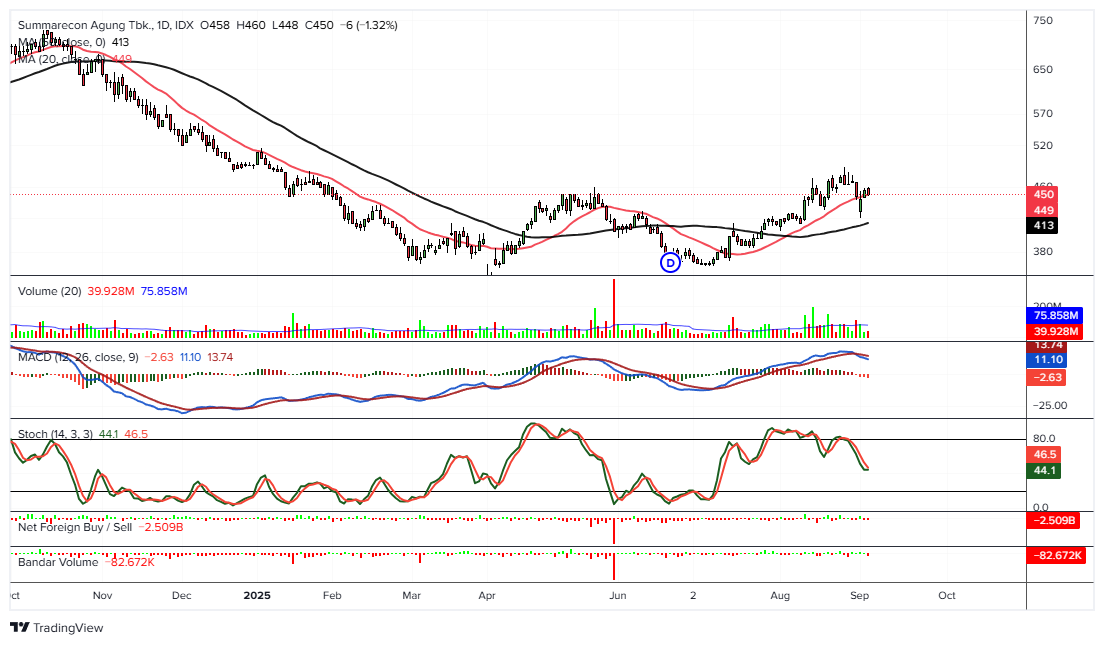
Task: Click the 450 current price label
Action: pos(1043,194)
